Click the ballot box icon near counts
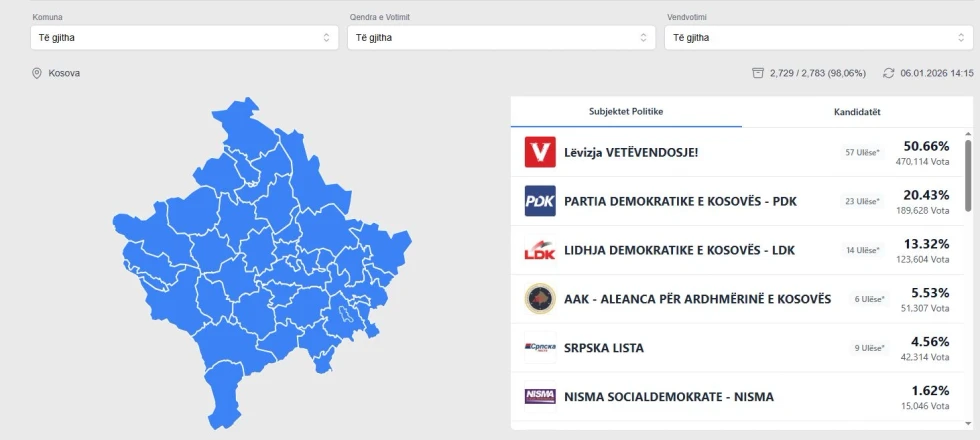This screenshot has height=440, width=980. [x=758, y=73]
